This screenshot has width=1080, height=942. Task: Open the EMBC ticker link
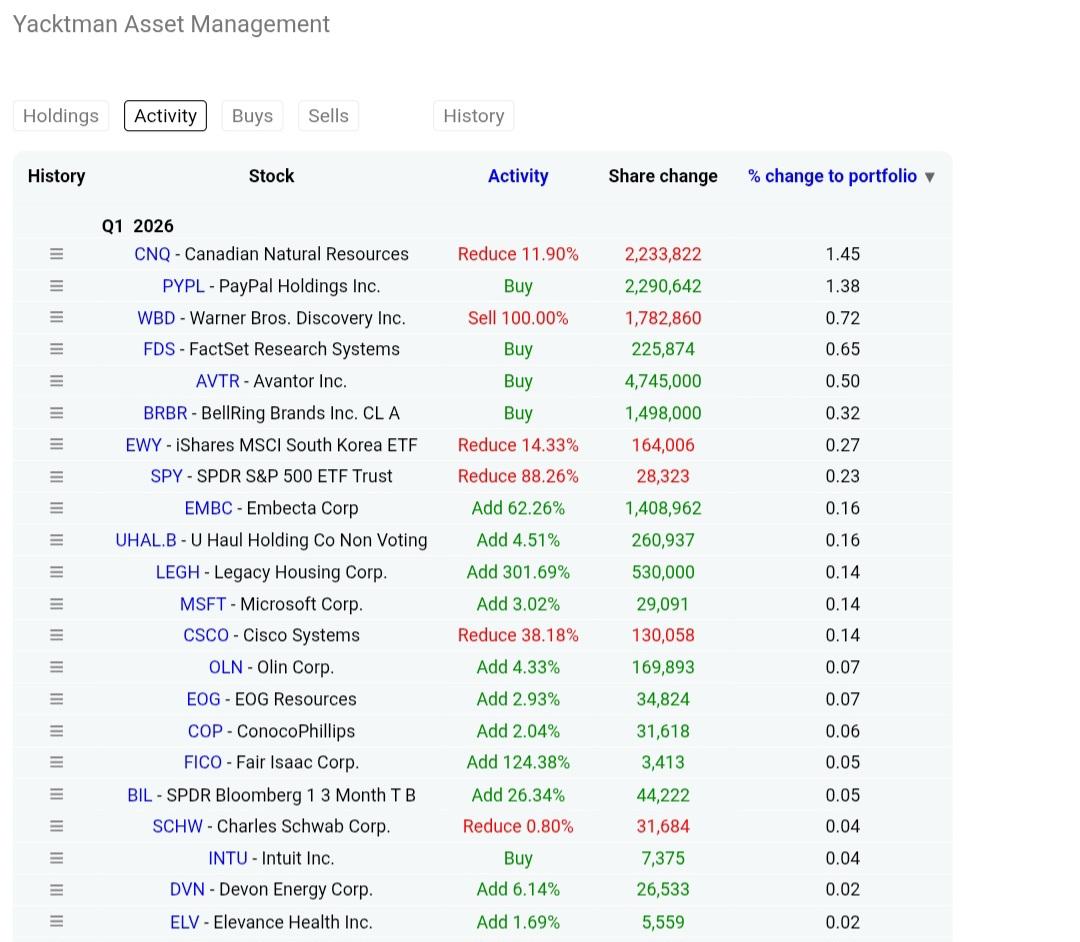209,508
